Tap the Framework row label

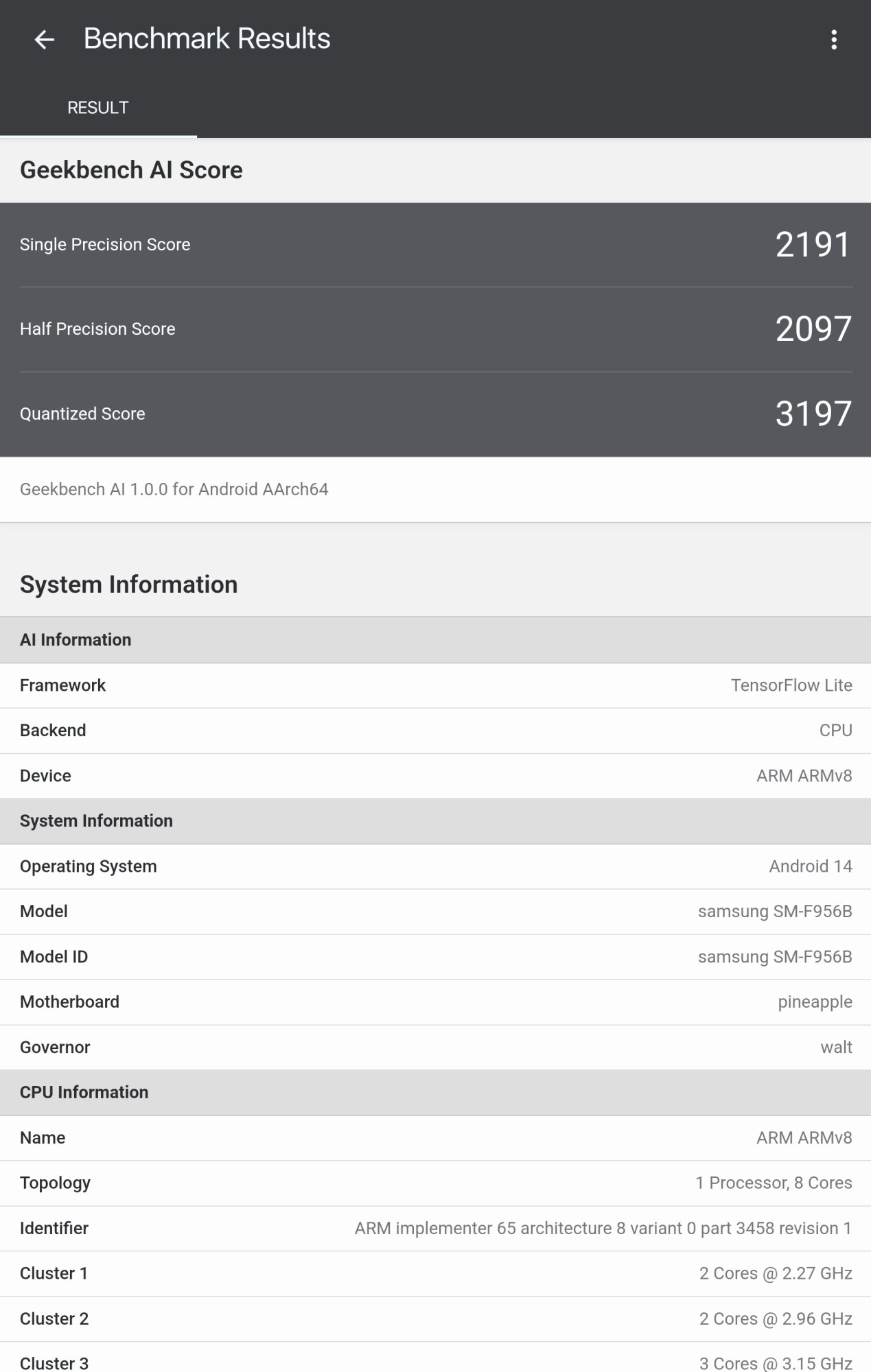point(62,685)
